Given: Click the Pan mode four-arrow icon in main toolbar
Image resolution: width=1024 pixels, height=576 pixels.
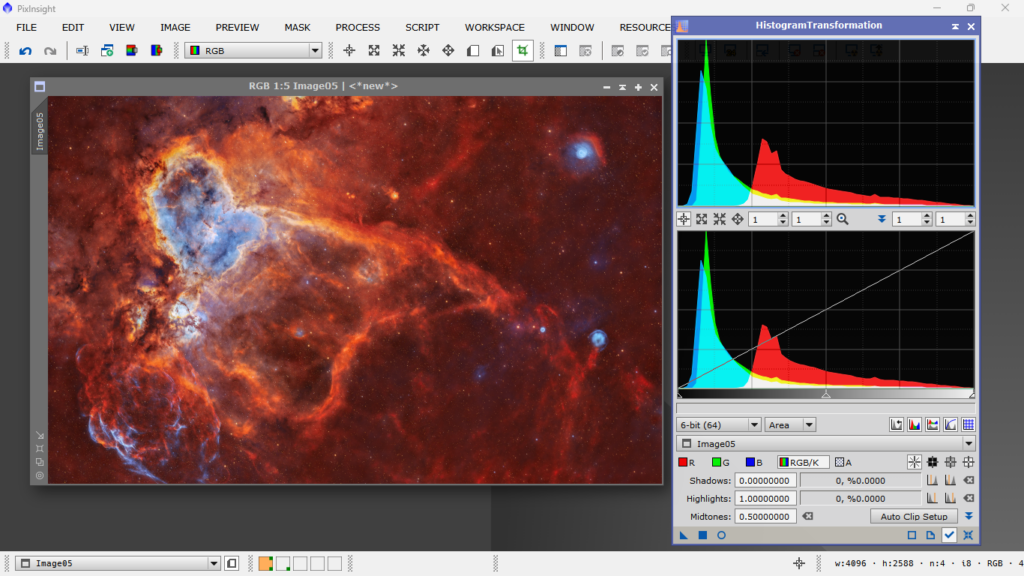Looking at the screenshot, I should tap(448, 51).
